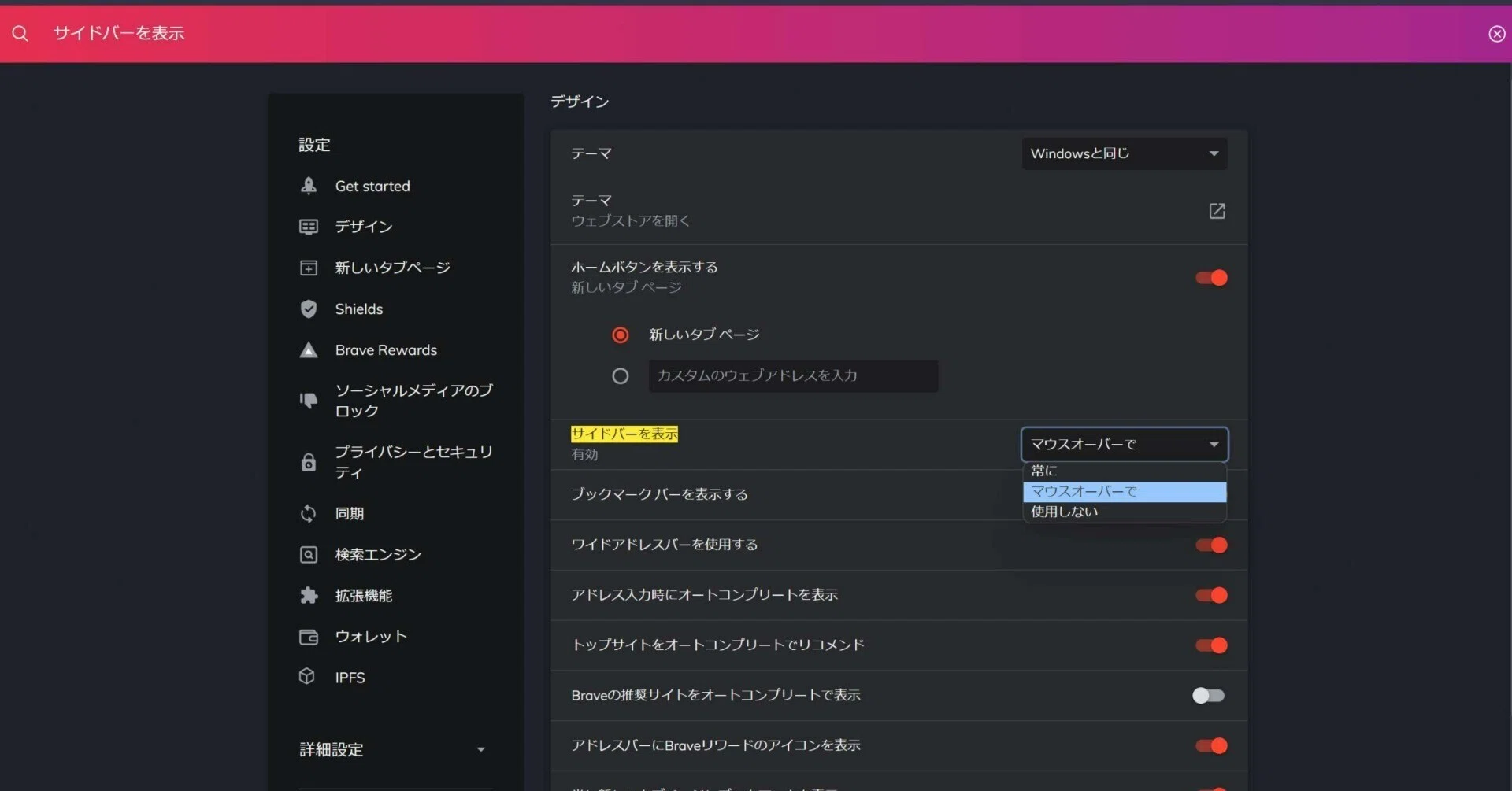Screen dimensions: 1512x791
Task: Click the Brave Rewards triangle icon
Action: tap(309, 349)
